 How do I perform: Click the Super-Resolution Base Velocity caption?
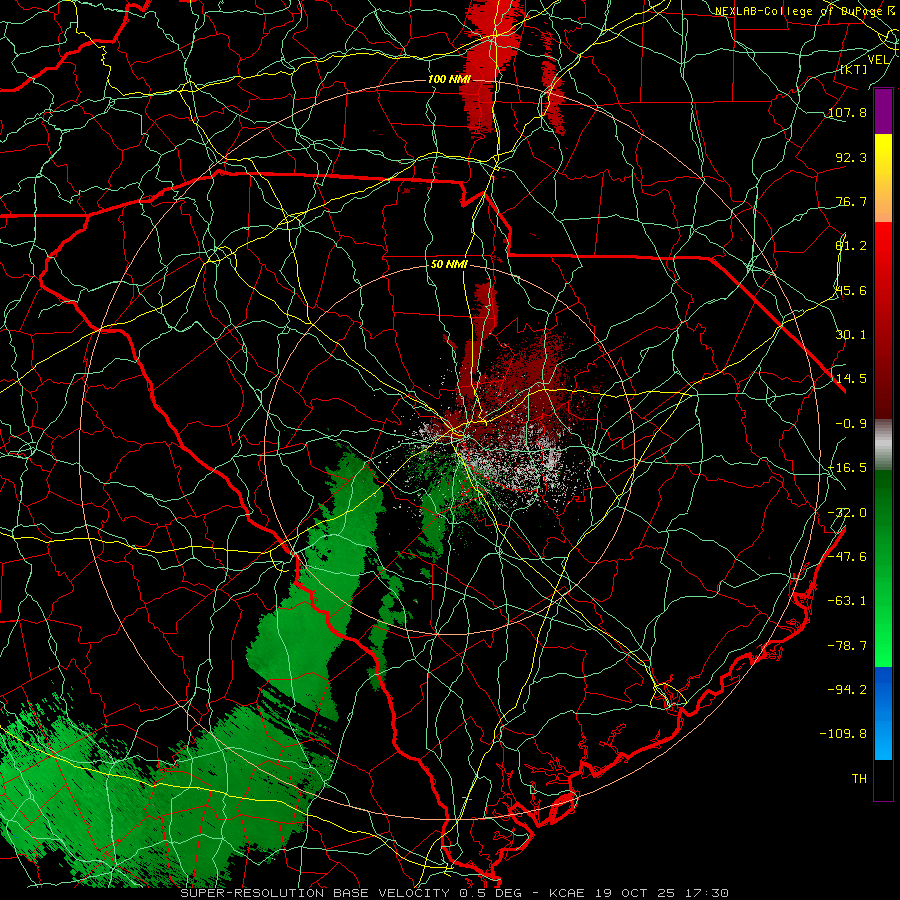[x=455, y=893]
